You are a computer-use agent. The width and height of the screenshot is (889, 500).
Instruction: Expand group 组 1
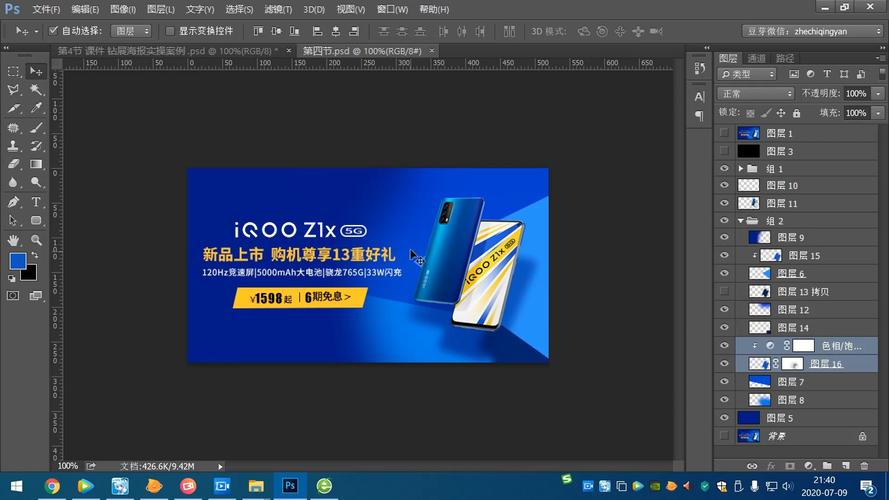(740, 169)
